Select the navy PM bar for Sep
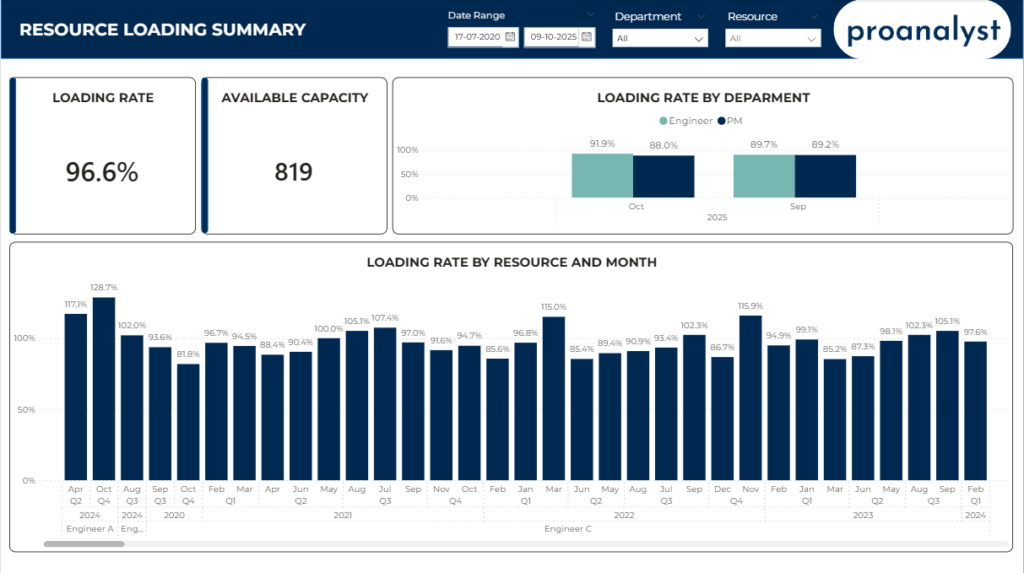1024x573 pixels. [825, 177]
